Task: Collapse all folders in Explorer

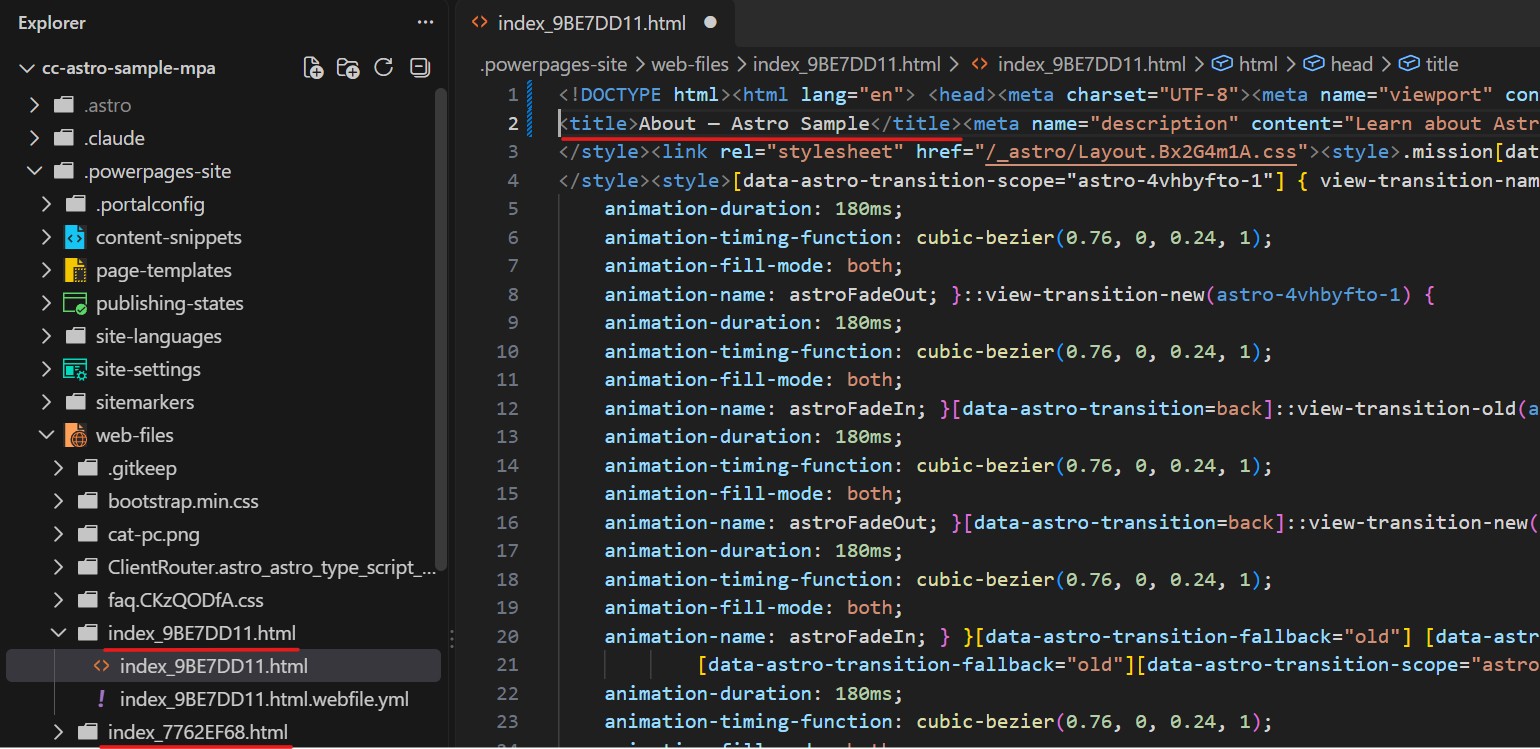Action: point(420,68)
